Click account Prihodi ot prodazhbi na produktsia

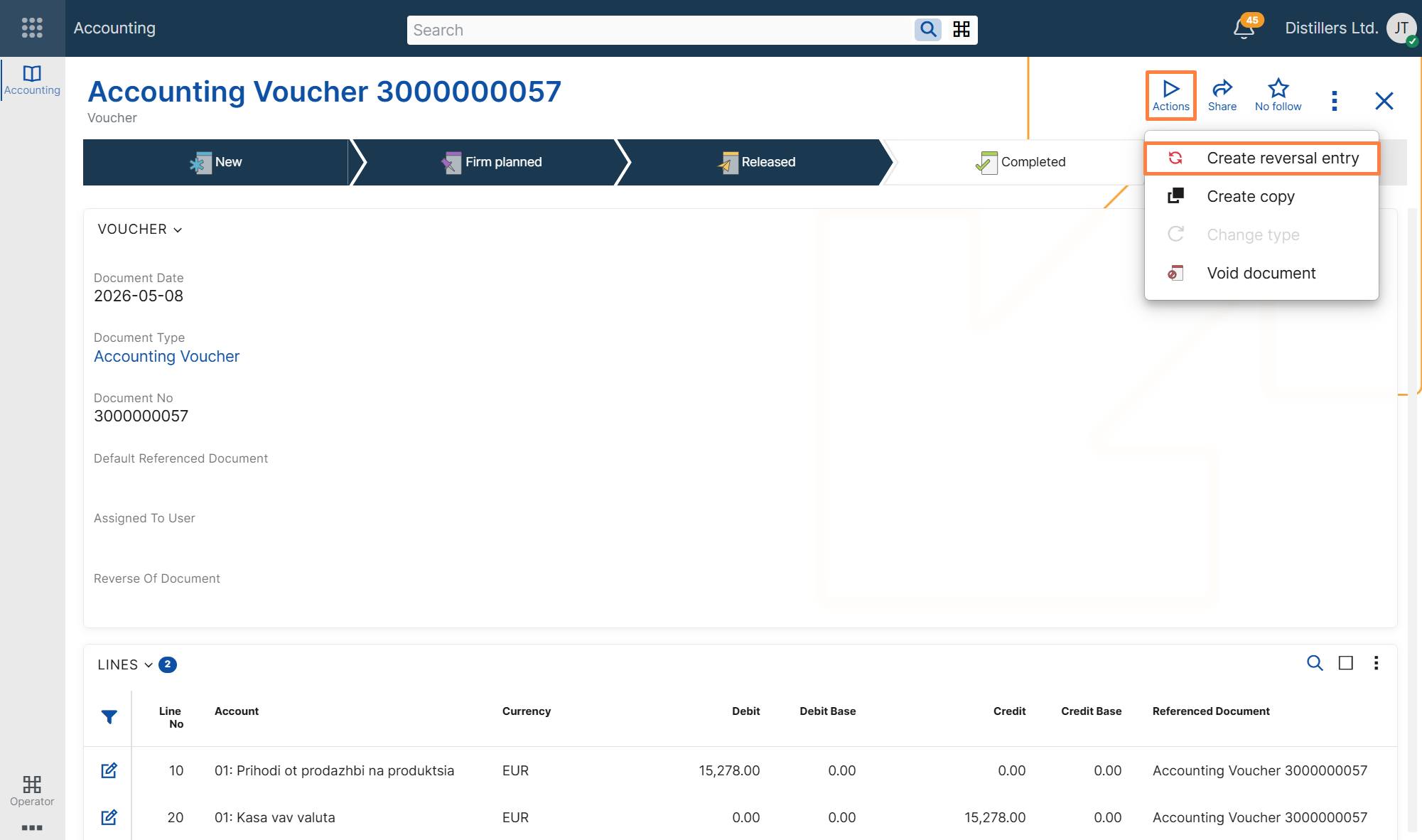pyautogui.click(x=334, y=770)
